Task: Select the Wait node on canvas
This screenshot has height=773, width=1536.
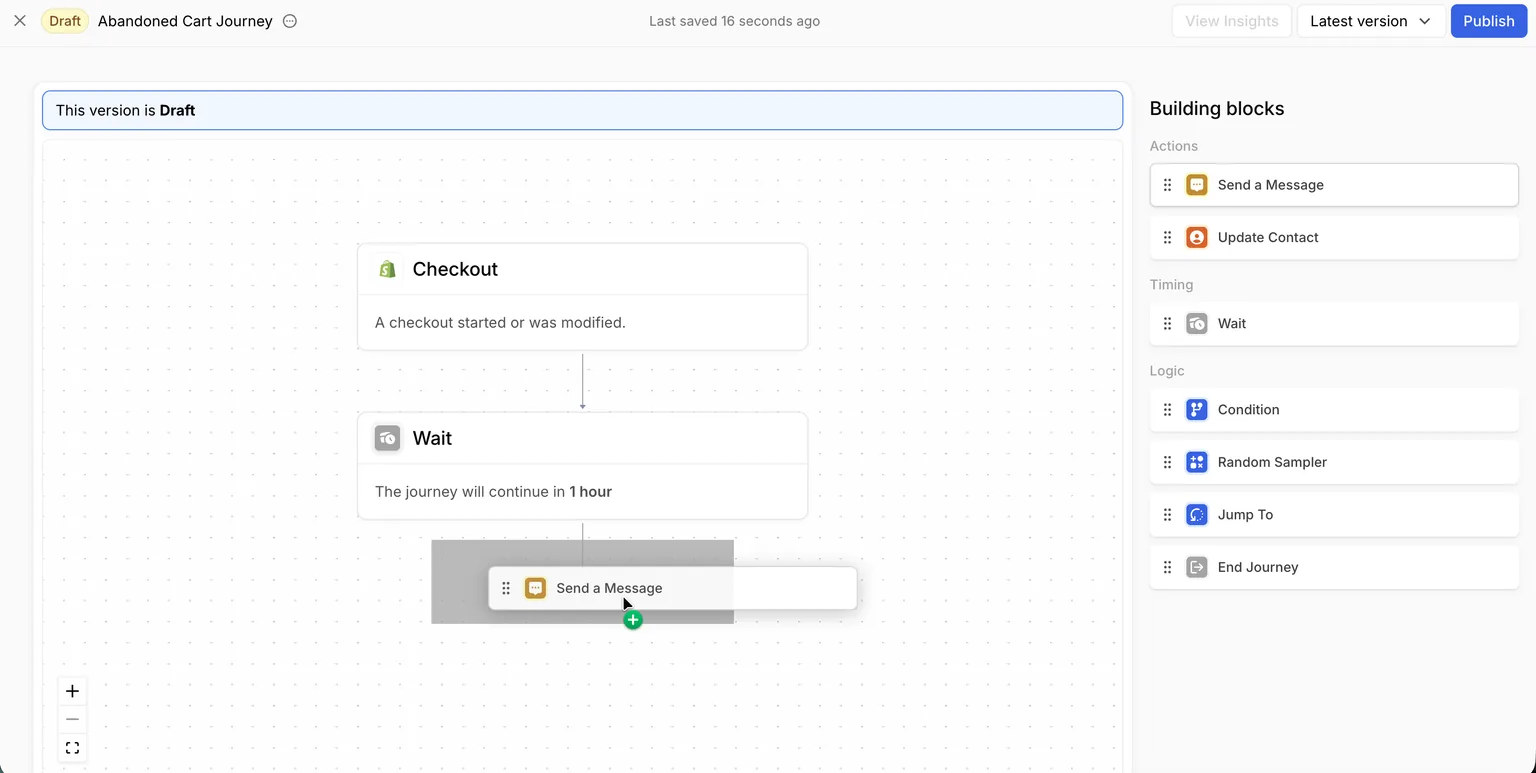Action: [582, 466]
